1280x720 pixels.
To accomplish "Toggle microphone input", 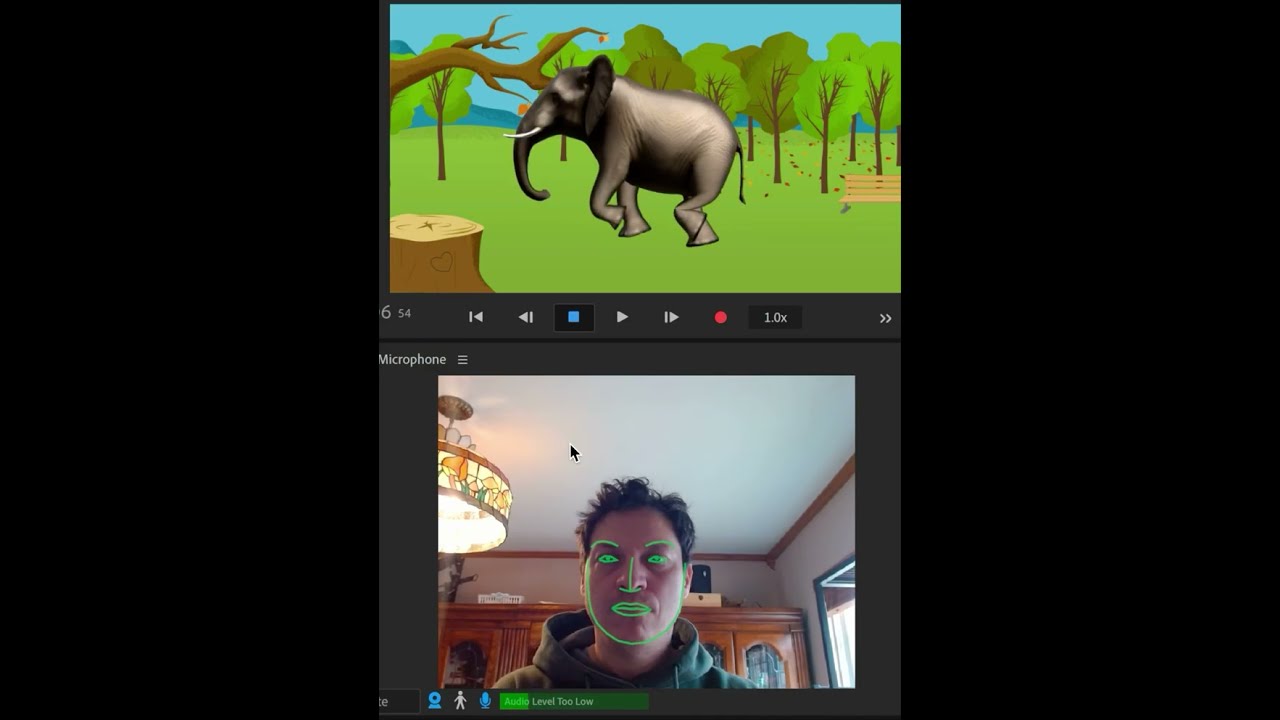I will pyautogui.click(x=485, y=701).
